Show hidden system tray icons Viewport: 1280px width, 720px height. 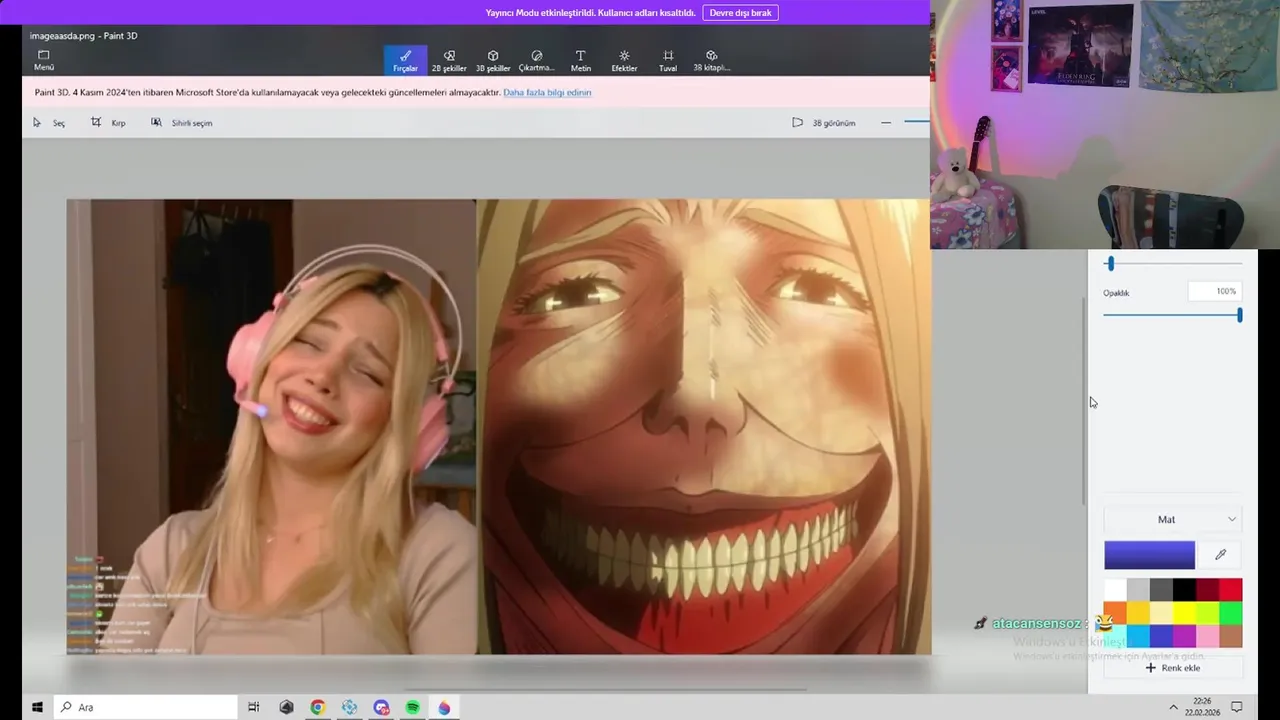pos(1173,707)
